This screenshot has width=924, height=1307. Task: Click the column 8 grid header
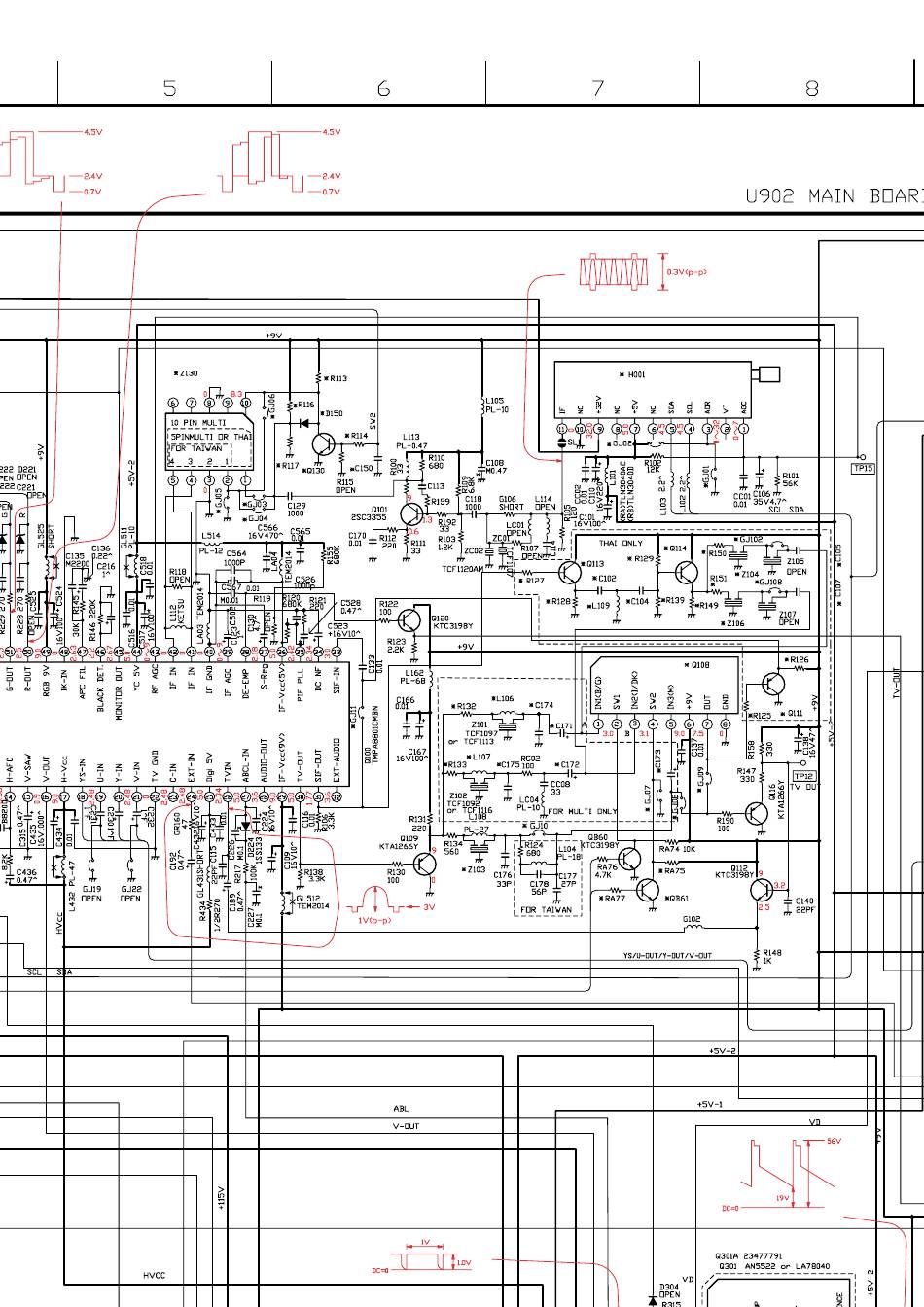(x=811, y=88)
